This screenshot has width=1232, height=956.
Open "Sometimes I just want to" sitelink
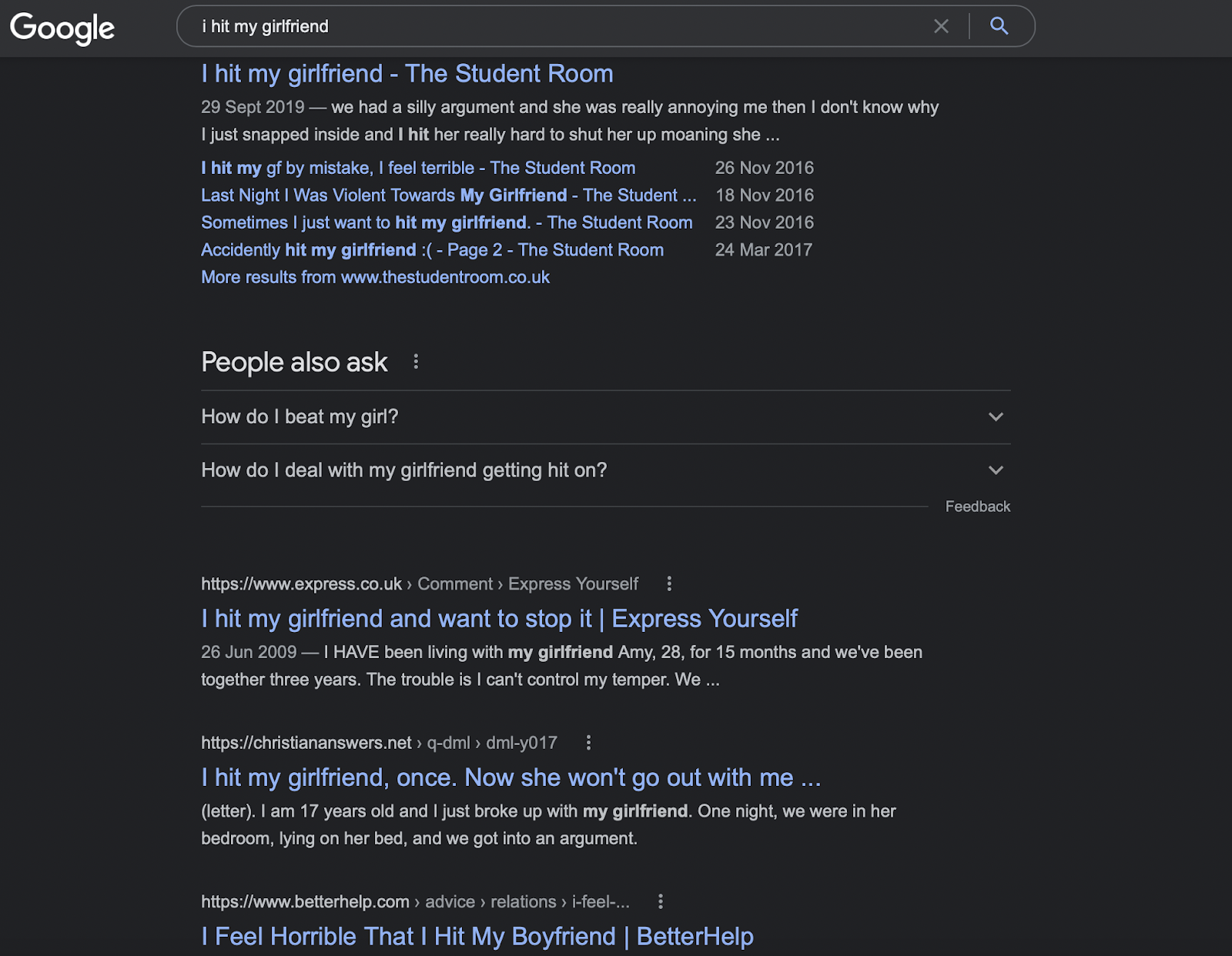(447, 222)
